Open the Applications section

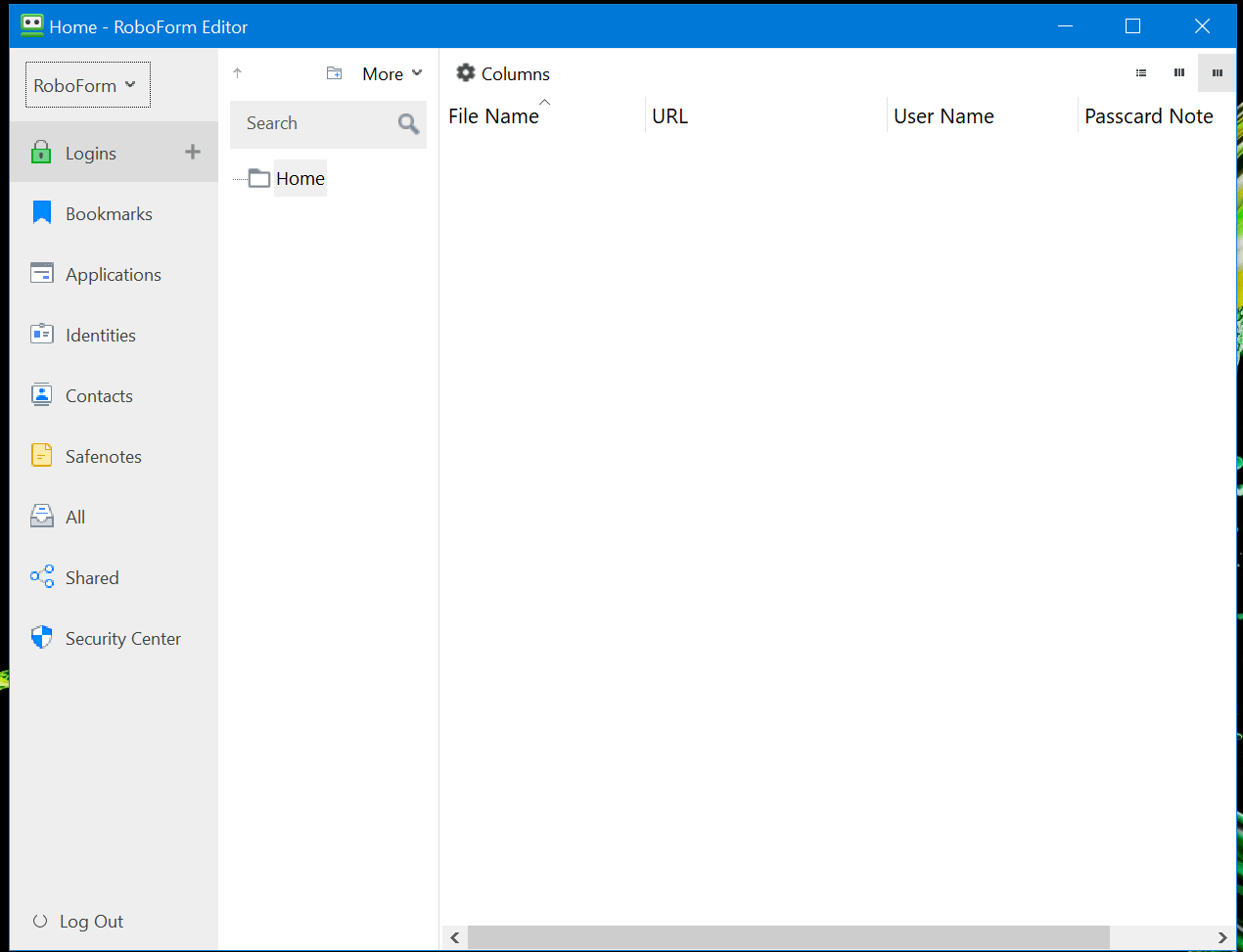114,274
